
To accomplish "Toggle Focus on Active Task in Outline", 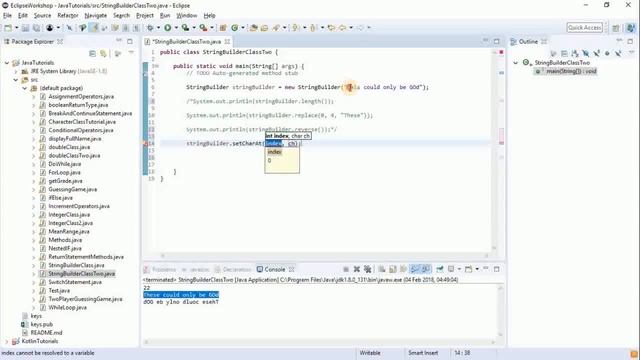I will pyautogui.click(x=553, y=53).
